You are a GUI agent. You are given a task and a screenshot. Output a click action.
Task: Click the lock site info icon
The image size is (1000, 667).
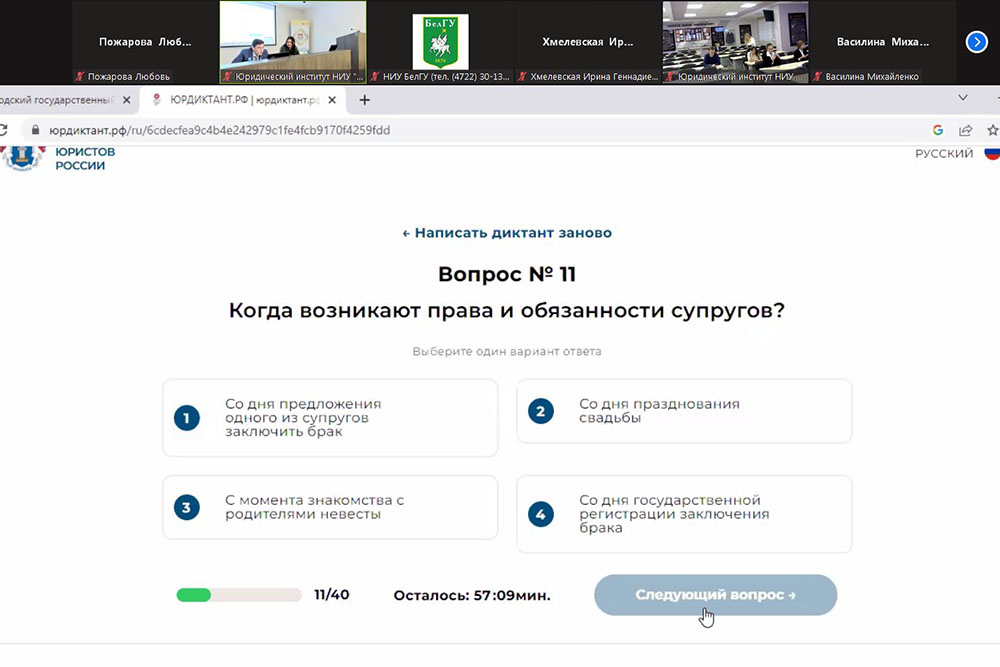[35, 130]
